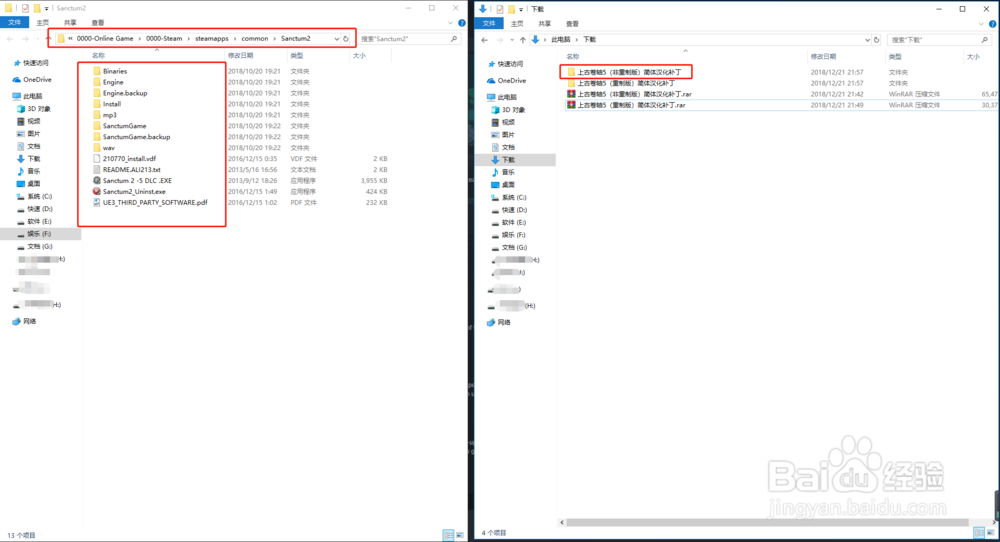Open help in the Sanctum2 window

462,23
